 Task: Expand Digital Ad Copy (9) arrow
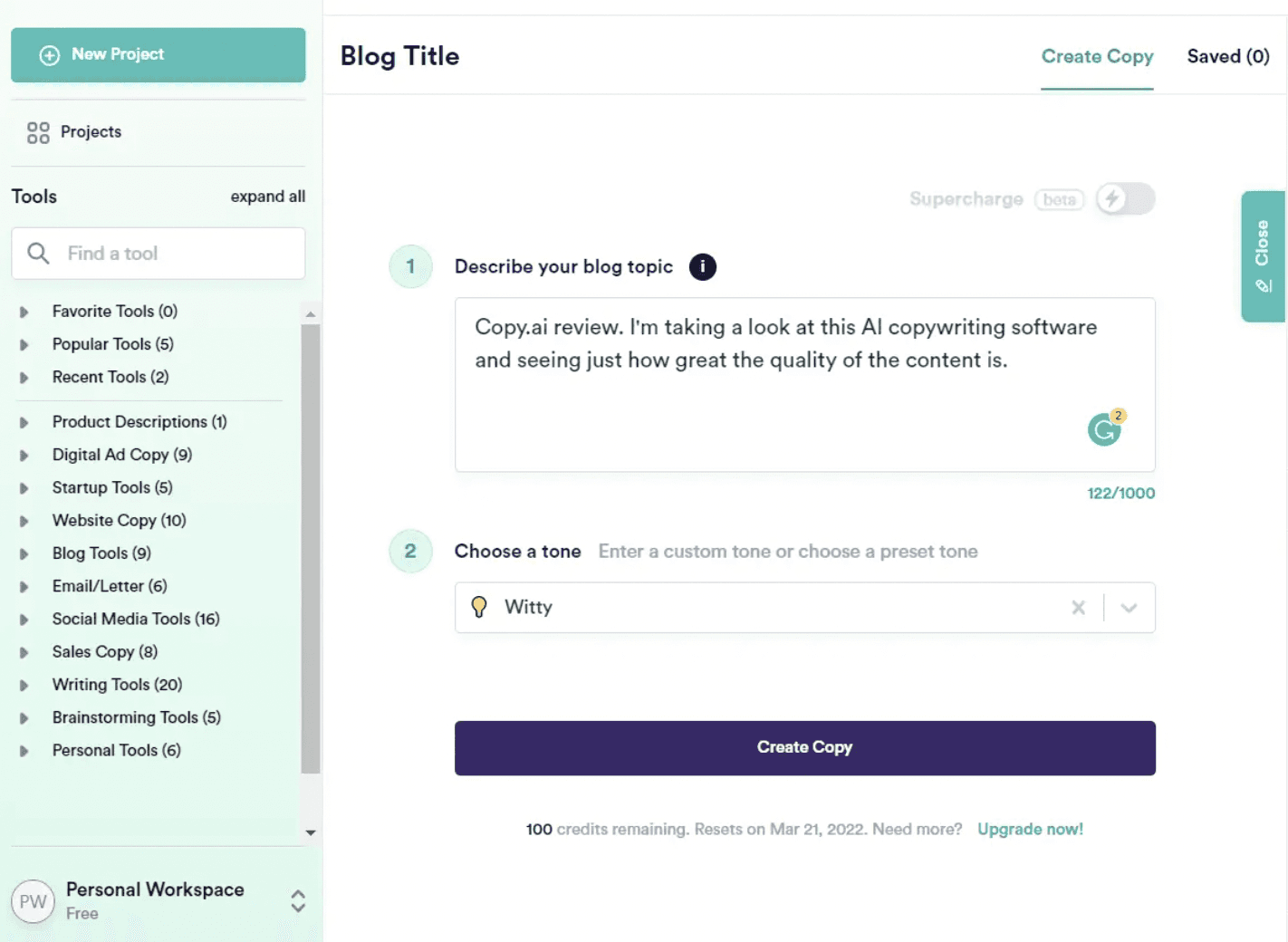(x=24, y=455)
